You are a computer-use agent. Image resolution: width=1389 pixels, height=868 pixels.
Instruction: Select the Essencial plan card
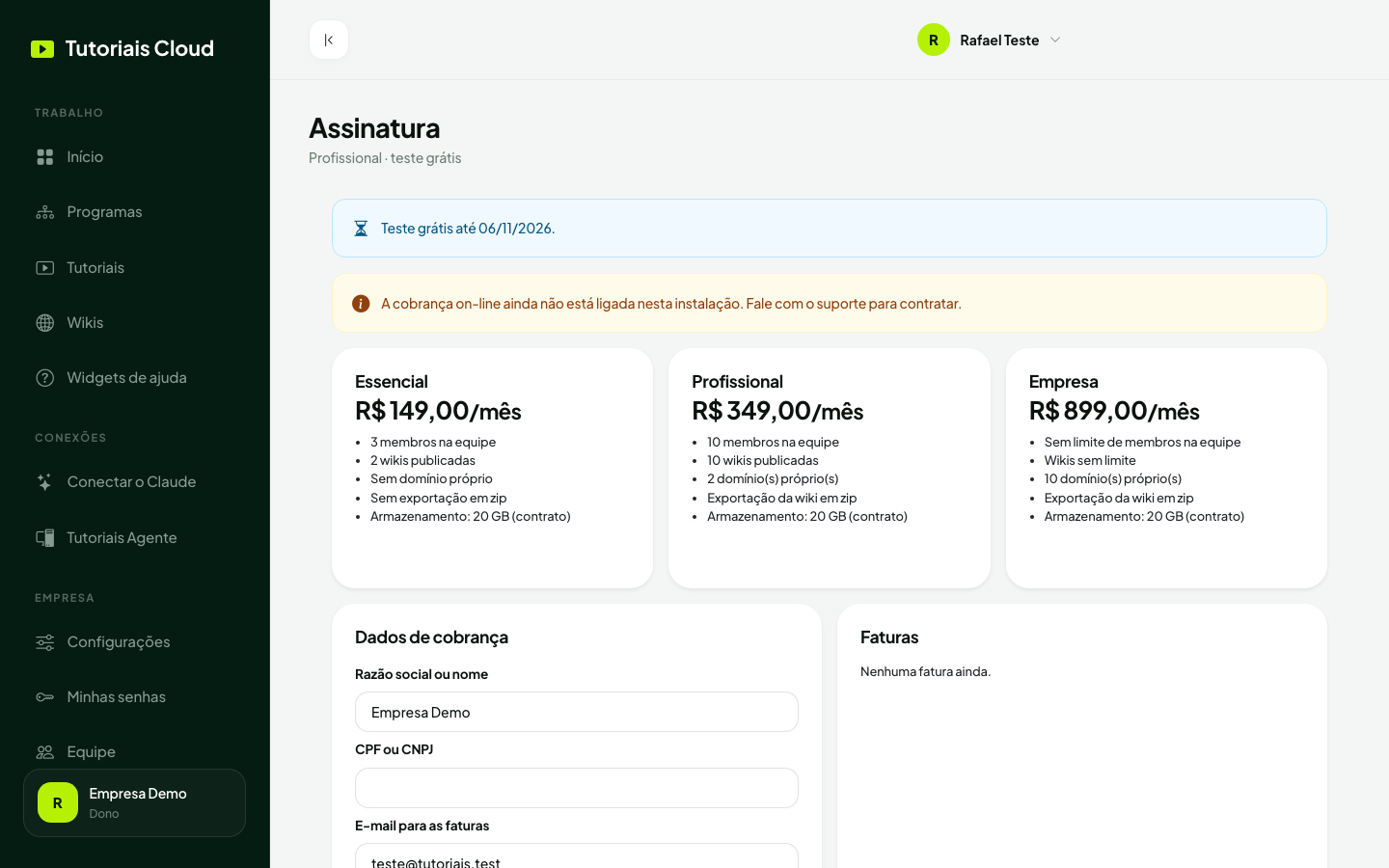pos(492,468)
